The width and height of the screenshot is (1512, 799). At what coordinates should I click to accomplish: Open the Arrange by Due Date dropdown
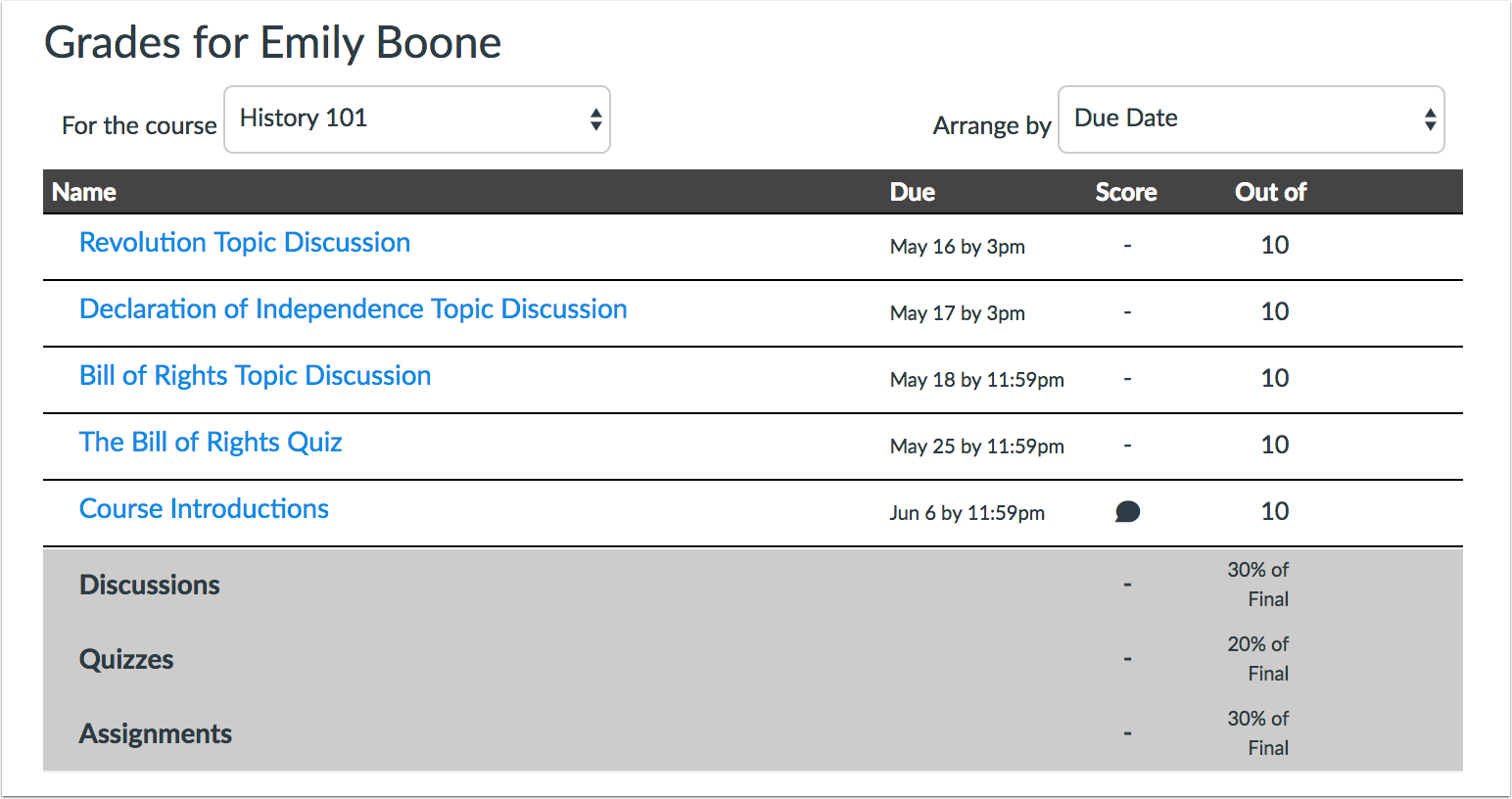click(1251, 119)
